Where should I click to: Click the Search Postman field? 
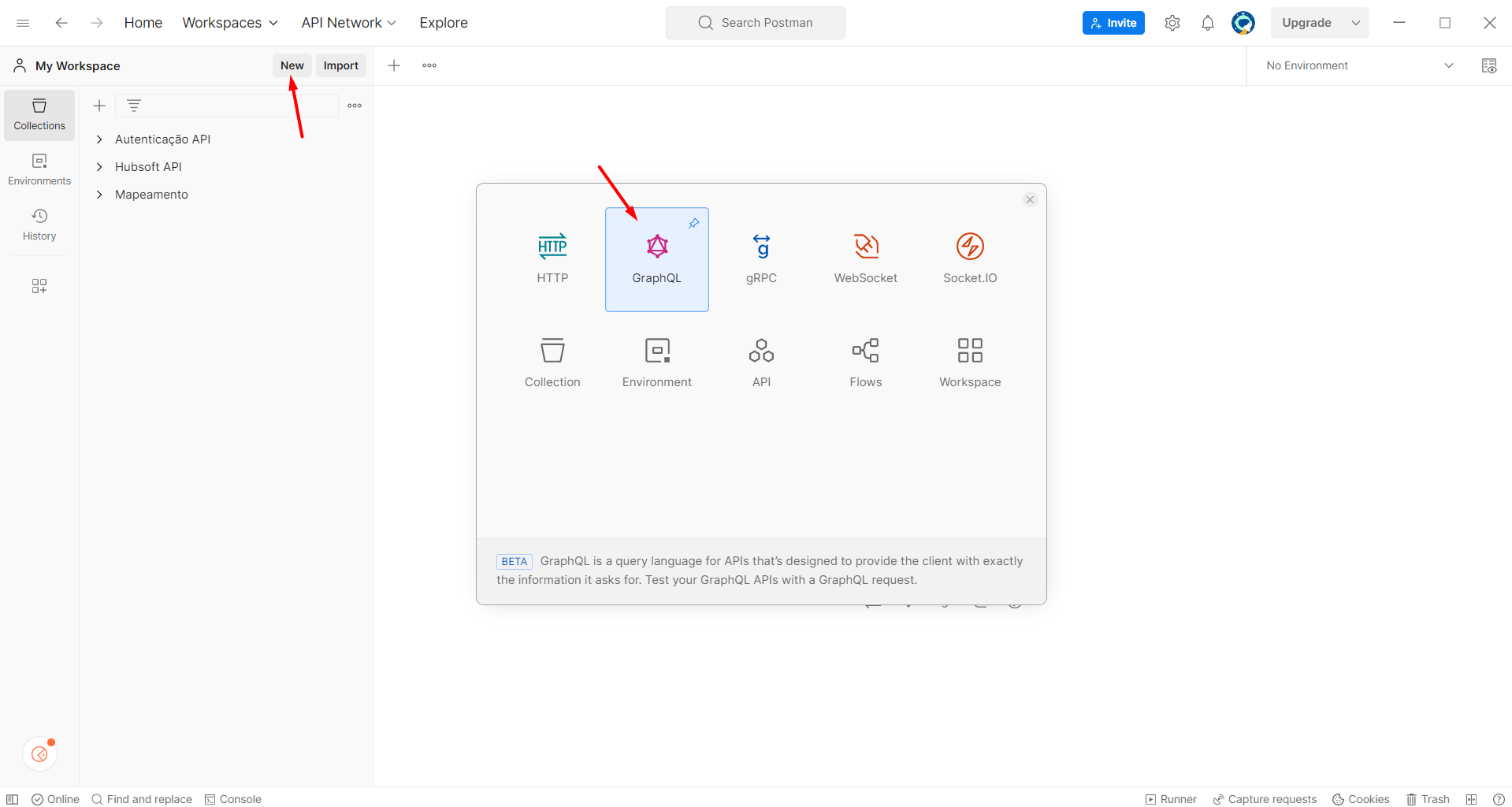[755, 23]
